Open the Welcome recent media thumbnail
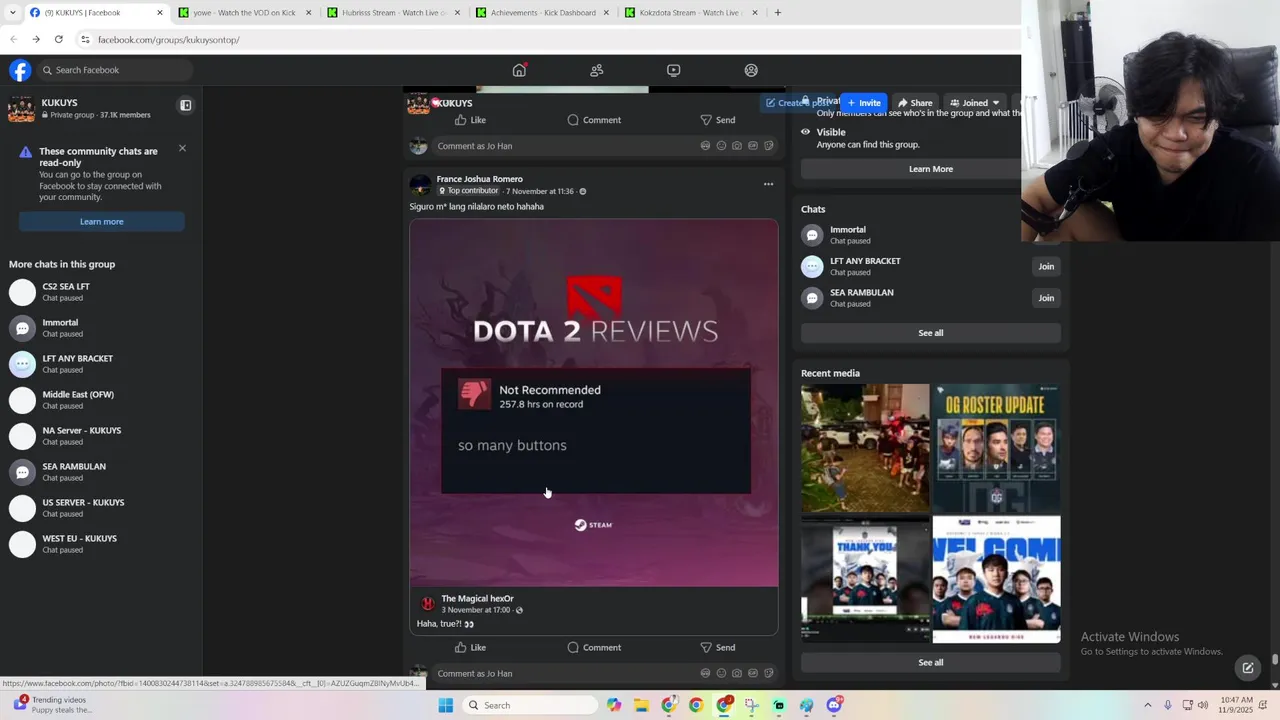The height and width of the screenshot is (720, 1280). pyautogui.click(x=997, y=580)
